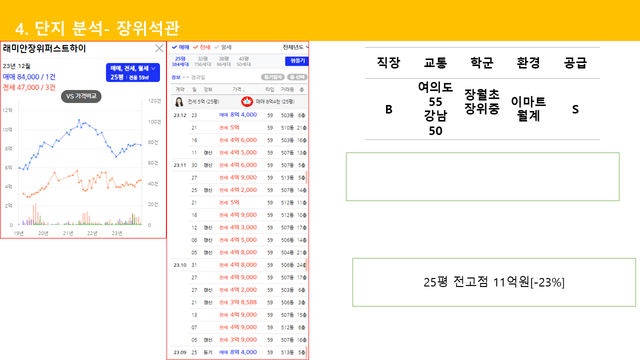The height and width of the screenshot is (360, 640).
Task: Click 전세 5억 row with 510동
Action: [x=239, y=128]
